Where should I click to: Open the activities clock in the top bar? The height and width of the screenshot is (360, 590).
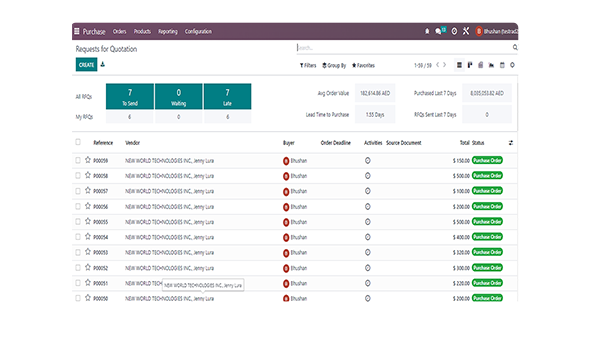click(x=454, y=31)
